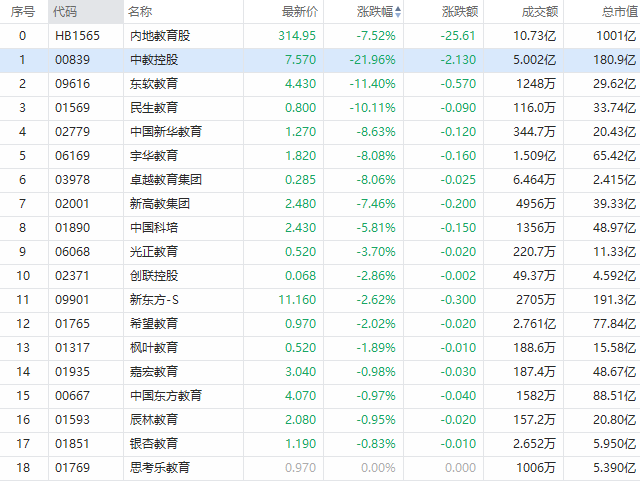This screenshot has width=640, height=481.
Task: Click market cap 1001亿
Action: click(x=616, y=36)
